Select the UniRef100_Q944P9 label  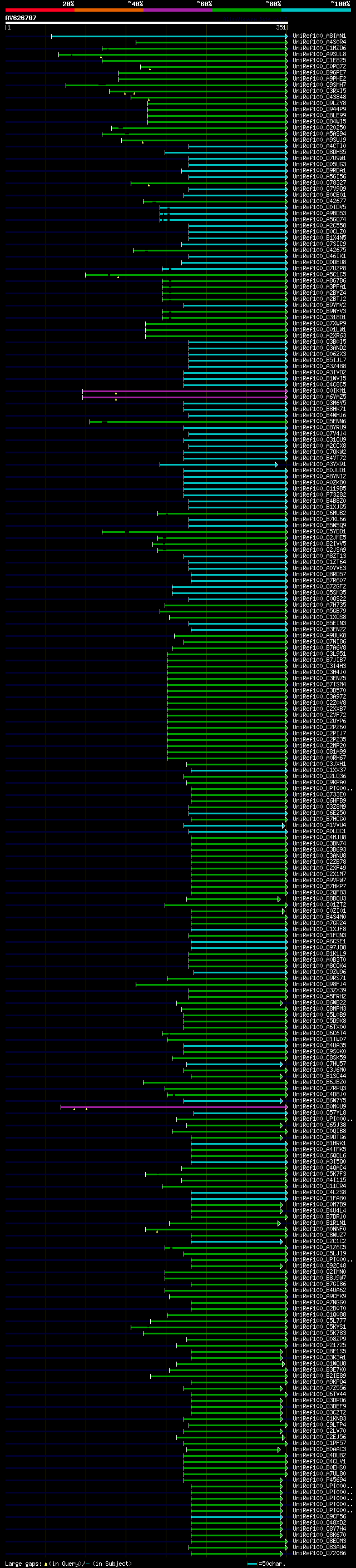tap(319, 109)
